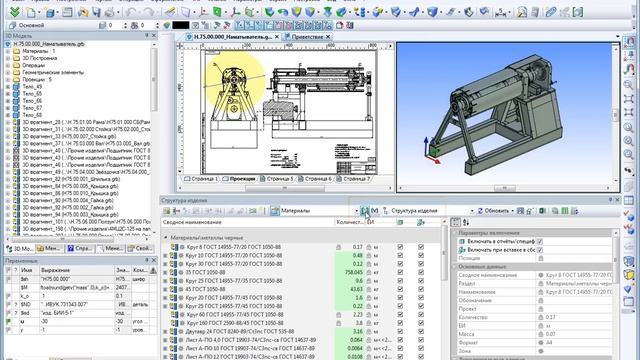The image size is (640, 360).
Task: Click the magnet snap icon at the top of the right sidebar
Action: 629,42
